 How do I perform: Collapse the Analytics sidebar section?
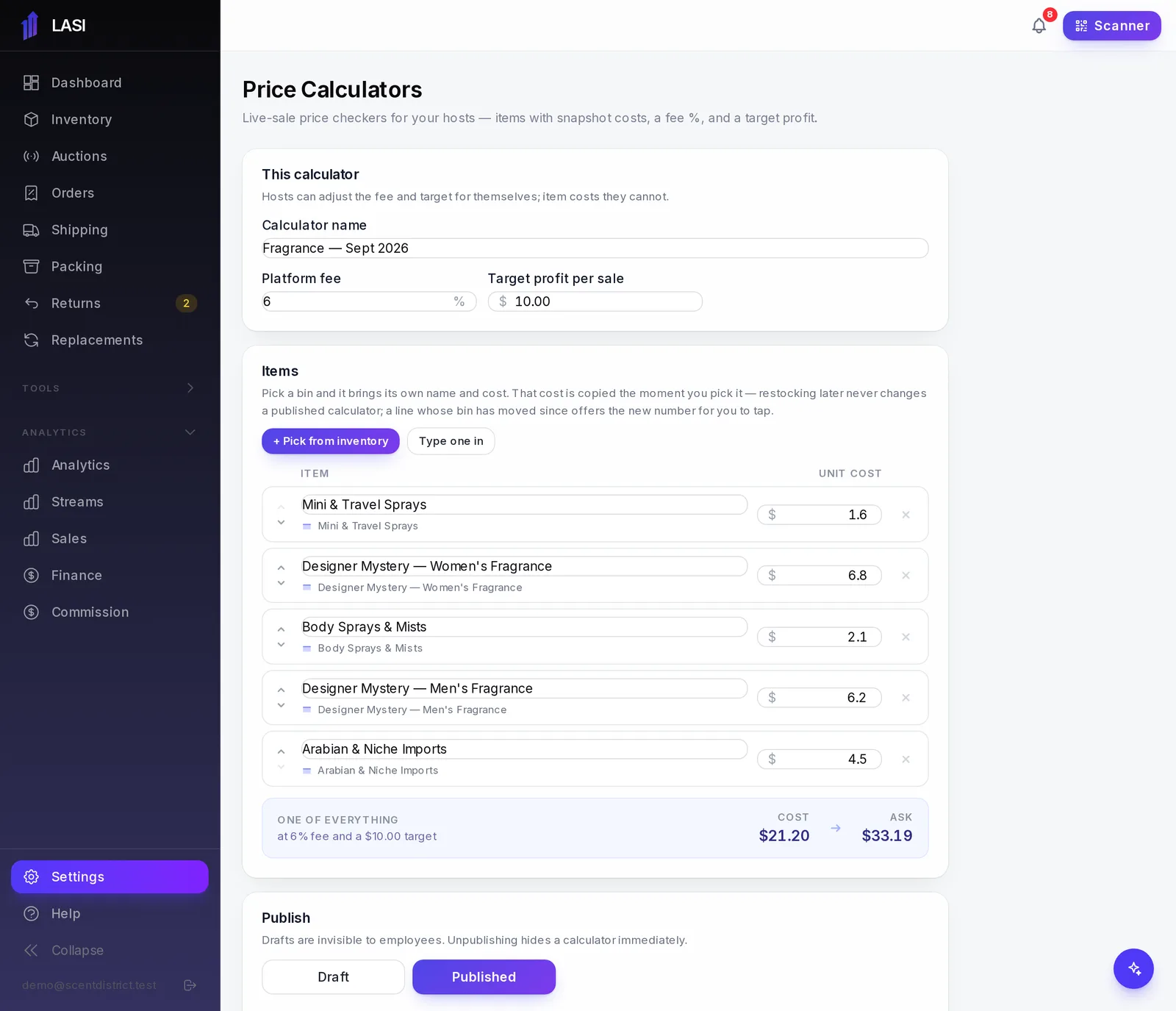tap(110, 432)
